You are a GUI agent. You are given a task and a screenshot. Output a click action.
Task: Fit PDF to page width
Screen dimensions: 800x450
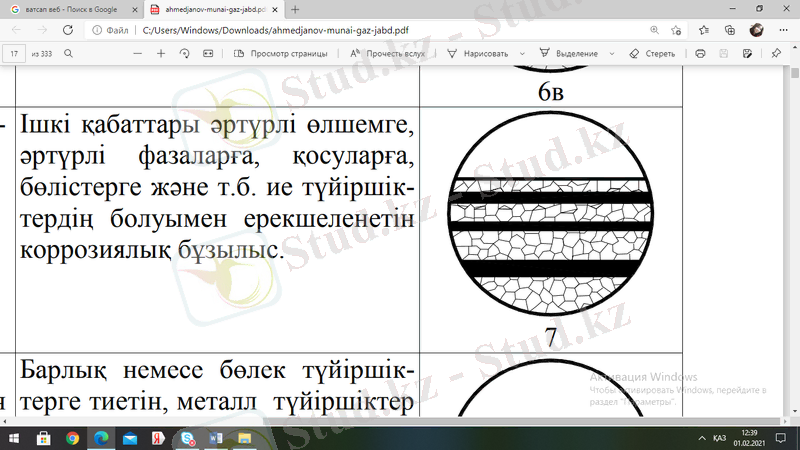(x=208, y=54)
